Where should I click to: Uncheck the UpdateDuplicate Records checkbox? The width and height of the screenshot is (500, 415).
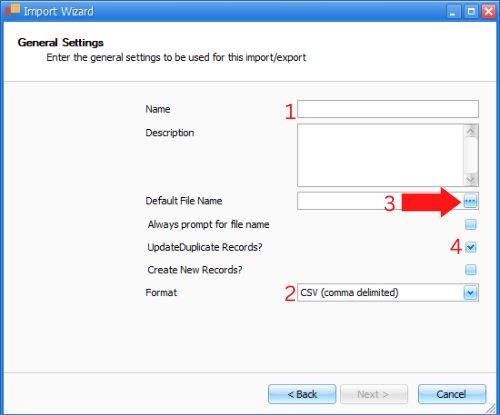(471, 247)
